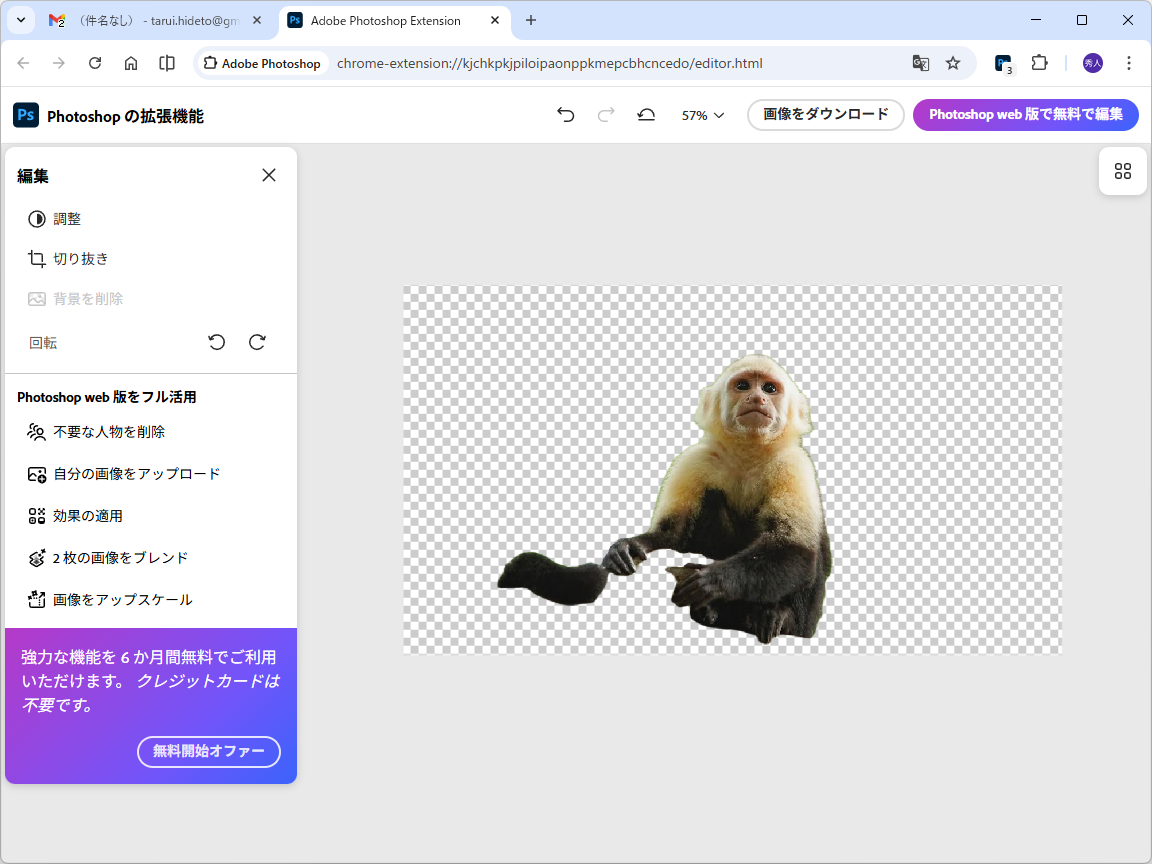Open Chrome three-dot menu
The image size is (1152, 864).
click(x=1128, y=63)
